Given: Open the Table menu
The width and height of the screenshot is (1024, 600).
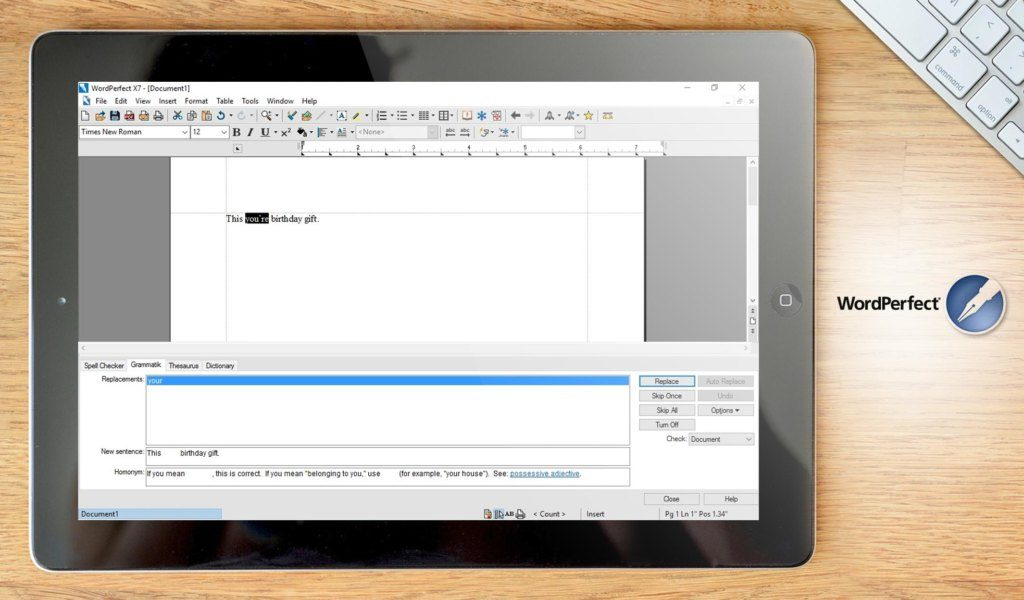Looking at the screenshot, I should coord(225,101).
